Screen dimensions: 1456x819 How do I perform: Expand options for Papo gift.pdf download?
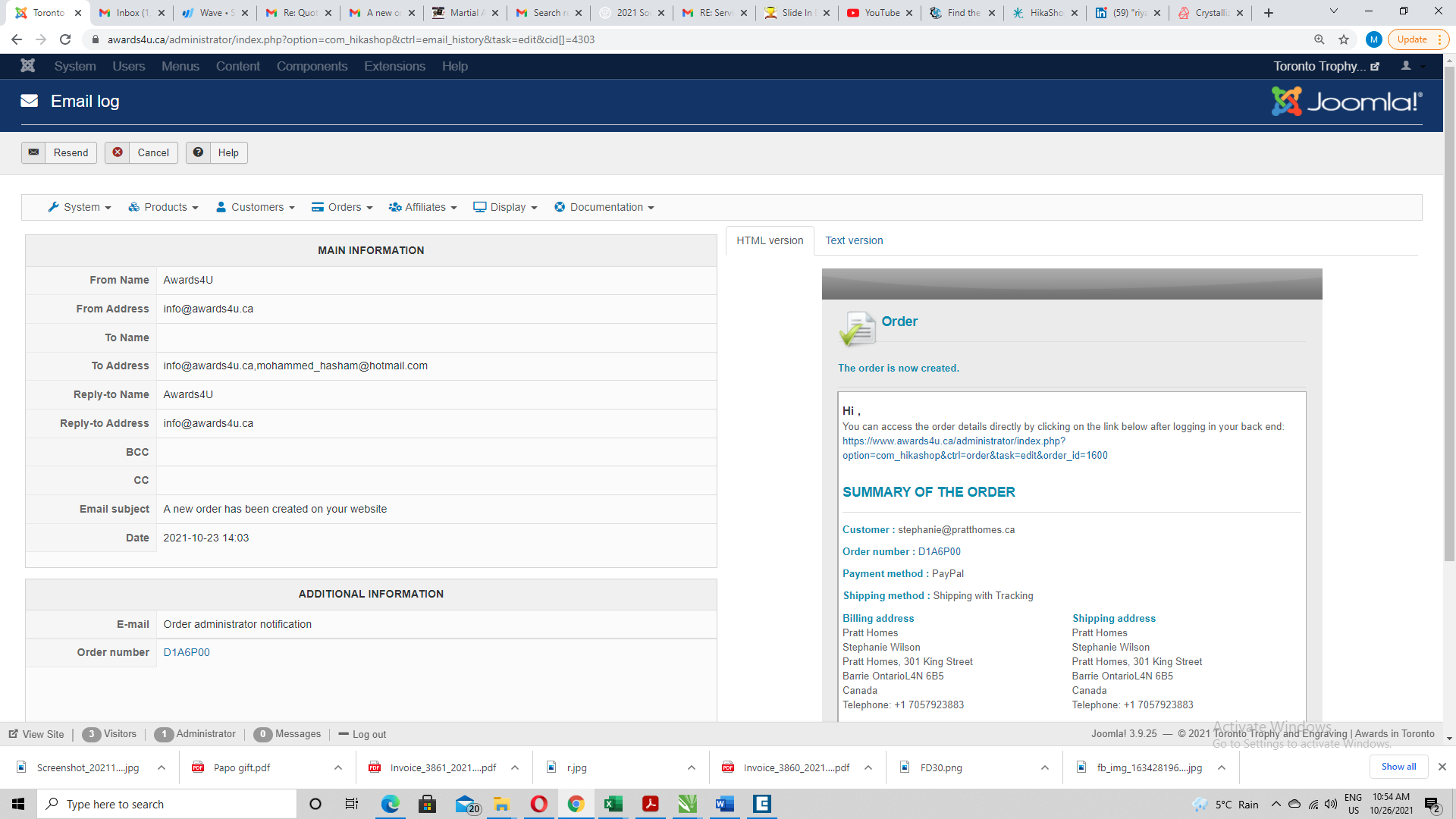point(338,767)
